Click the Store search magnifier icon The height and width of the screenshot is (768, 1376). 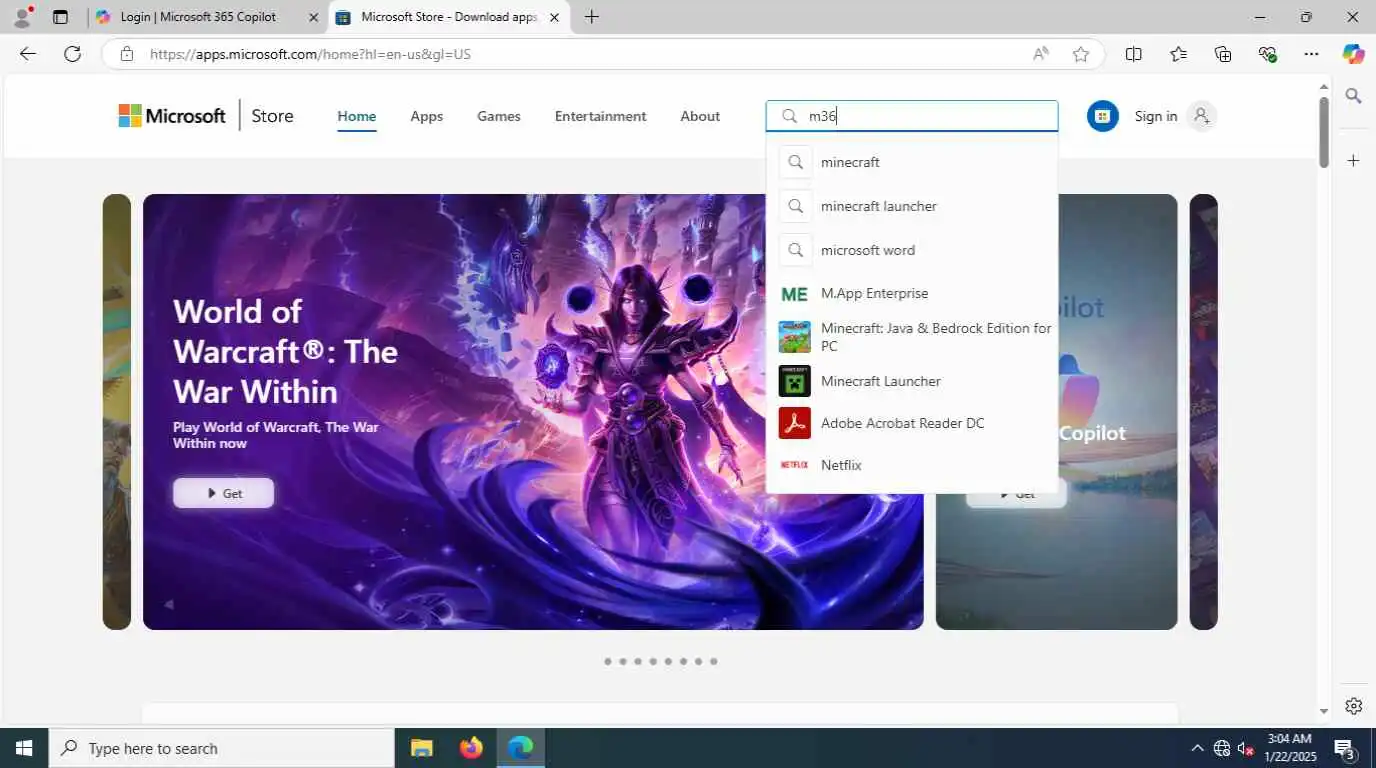pos(790,116)
